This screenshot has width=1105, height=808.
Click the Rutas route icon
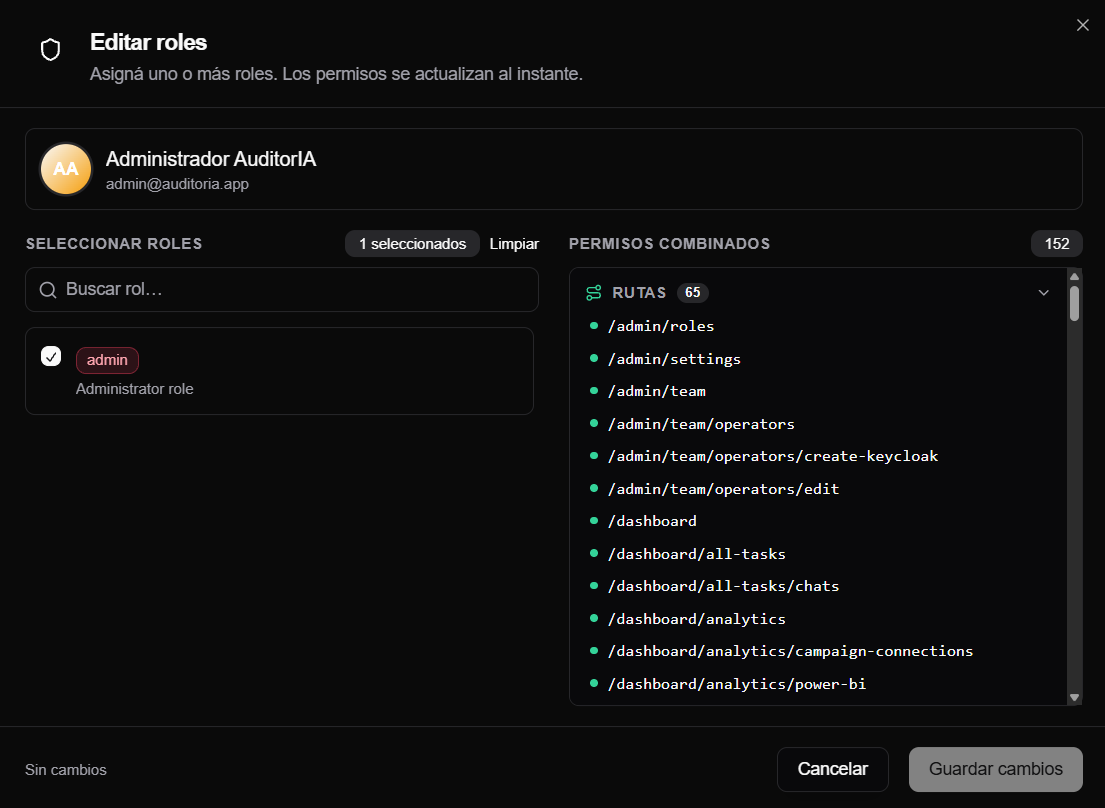coord(593,292)
